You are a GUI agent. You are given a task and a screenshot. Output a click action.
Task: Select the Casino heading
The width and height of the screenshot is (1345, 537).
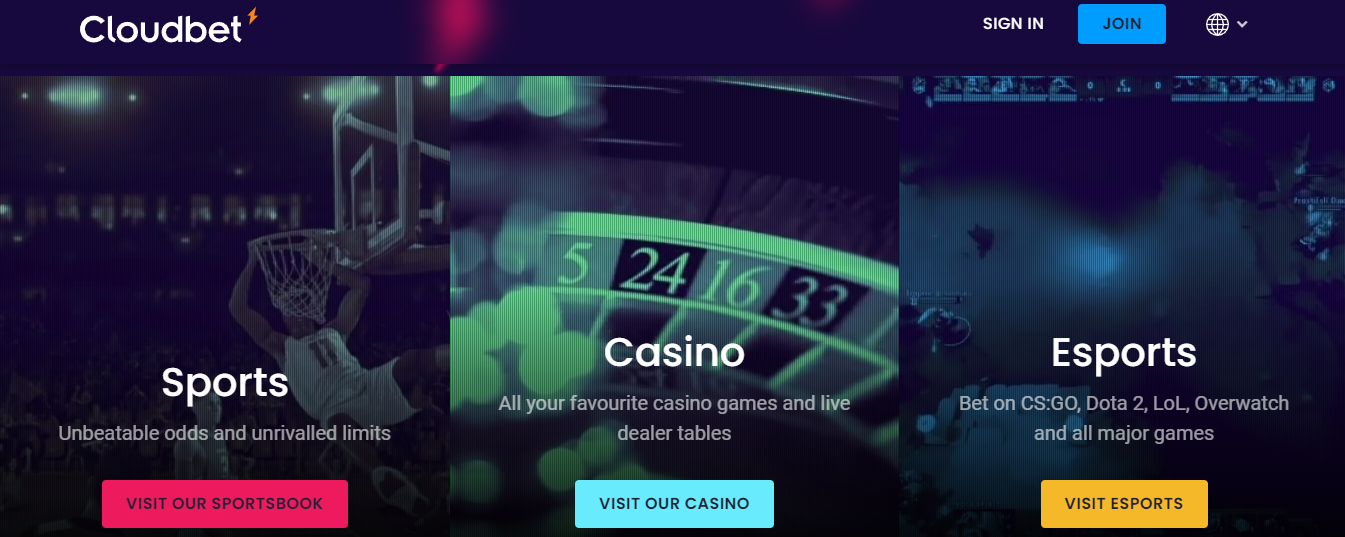674,352
